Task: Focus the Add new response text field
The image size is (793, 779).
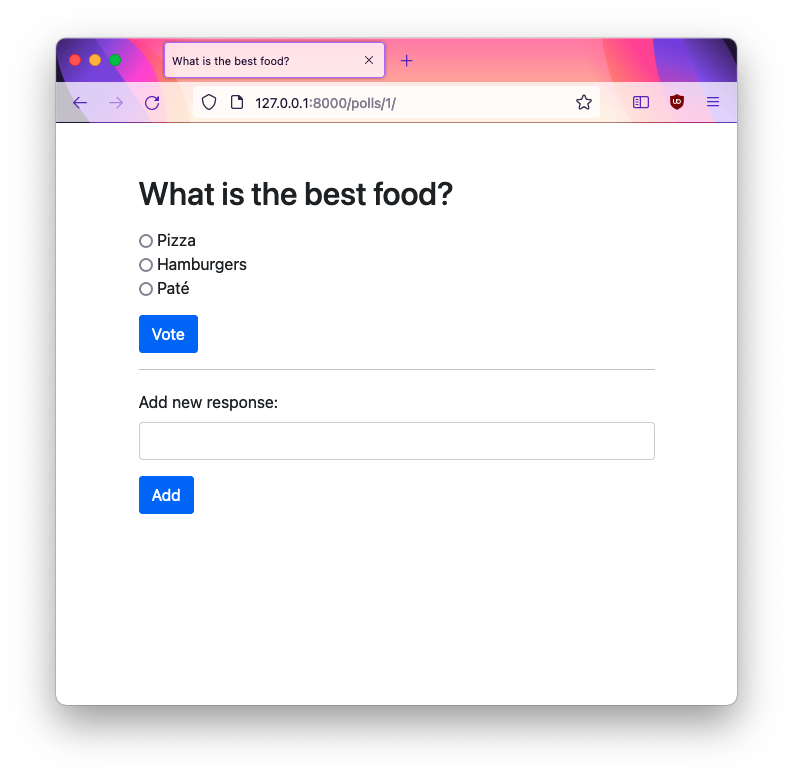Action: (x=396, y=441)
